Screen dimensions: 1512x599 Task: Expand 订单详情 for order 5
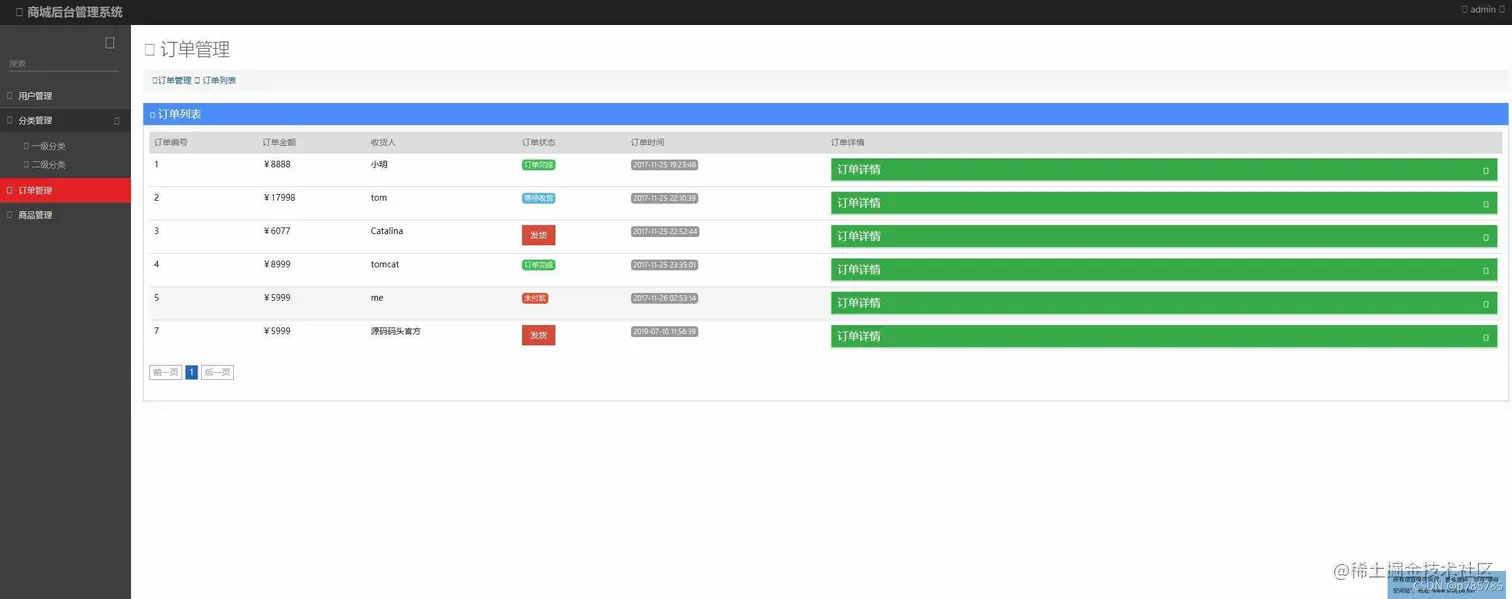1164,303
